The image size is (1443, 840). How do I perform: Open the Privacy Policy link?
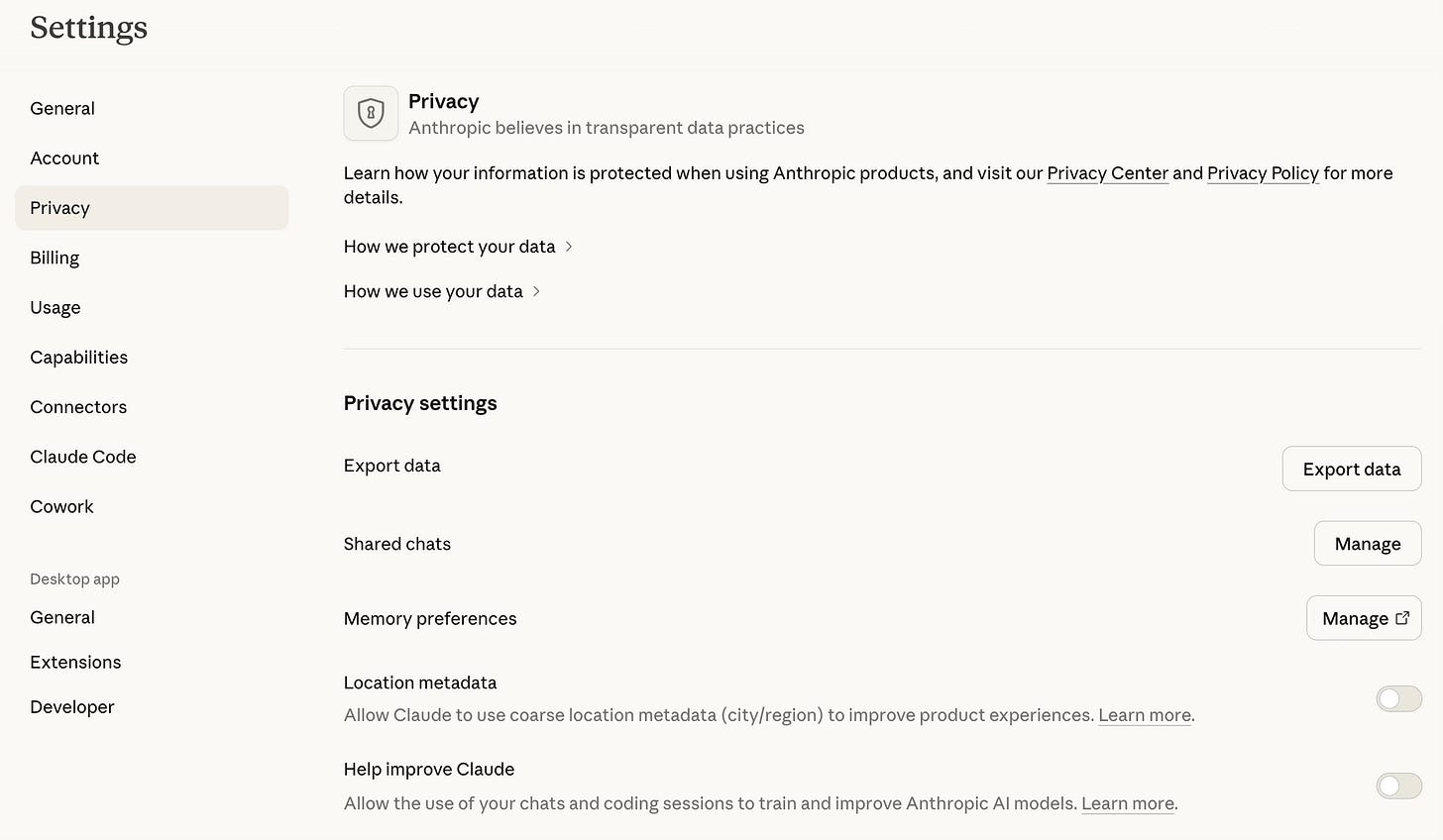pyautogui.click(x=1263, y=173)
